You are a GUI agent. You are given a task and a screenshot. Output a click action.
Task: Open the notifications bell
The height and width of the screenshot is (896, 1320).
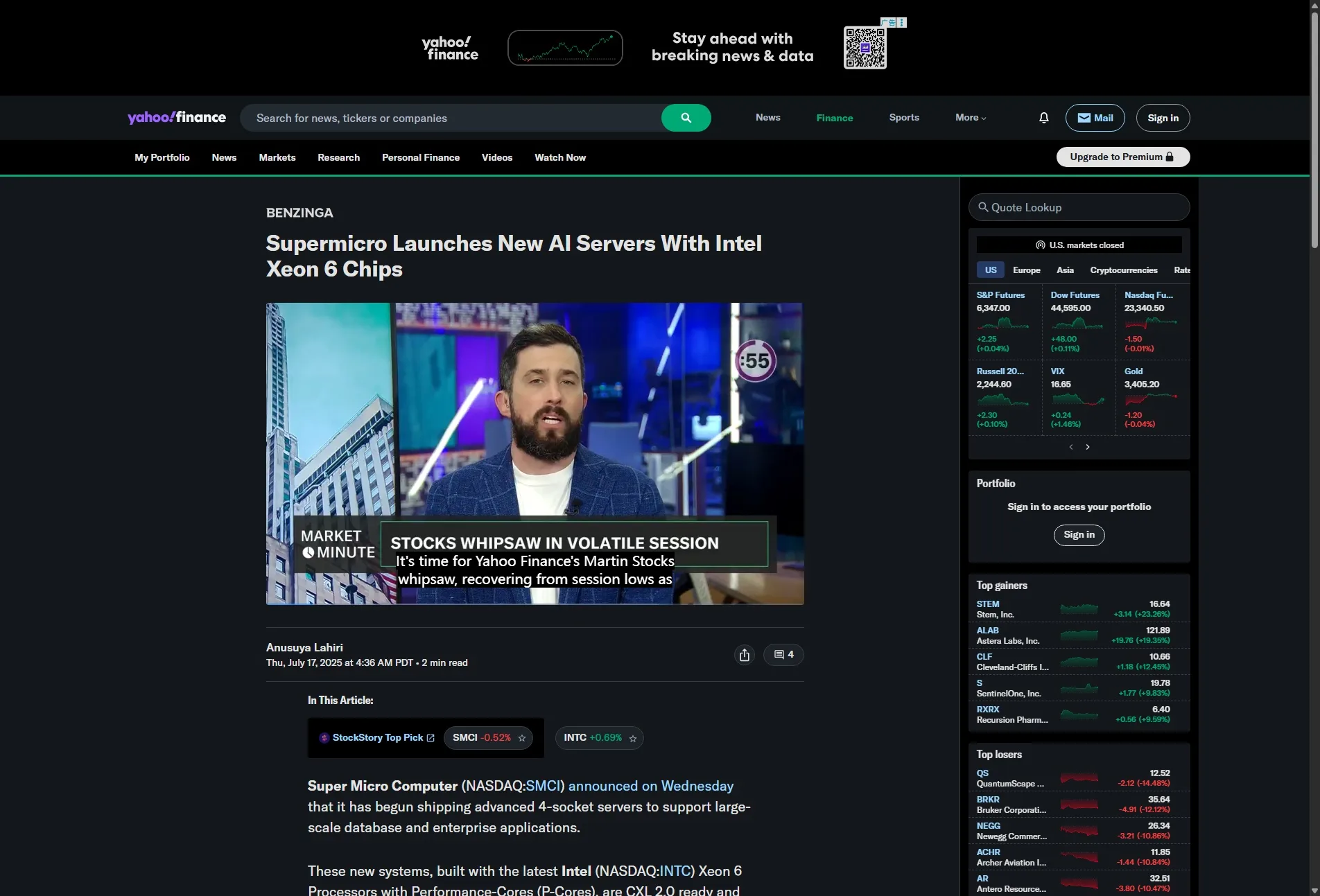pos(1043,118)
